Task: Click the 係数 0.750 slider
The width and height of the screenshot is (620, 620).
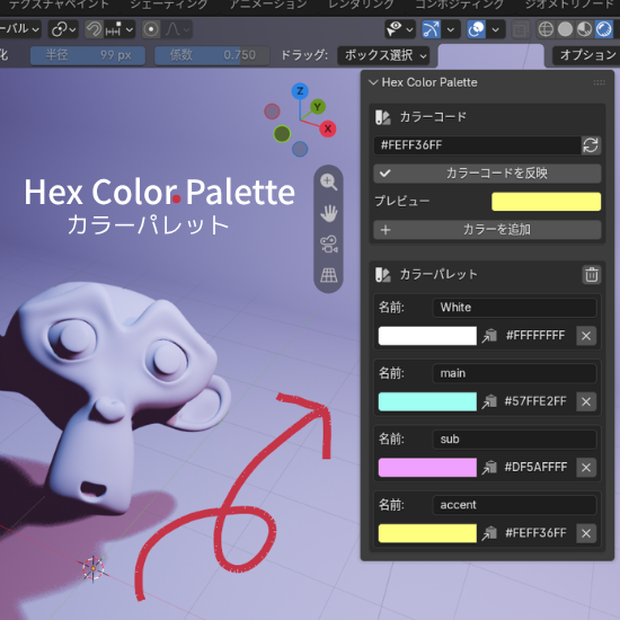Action: pos(212,55)
